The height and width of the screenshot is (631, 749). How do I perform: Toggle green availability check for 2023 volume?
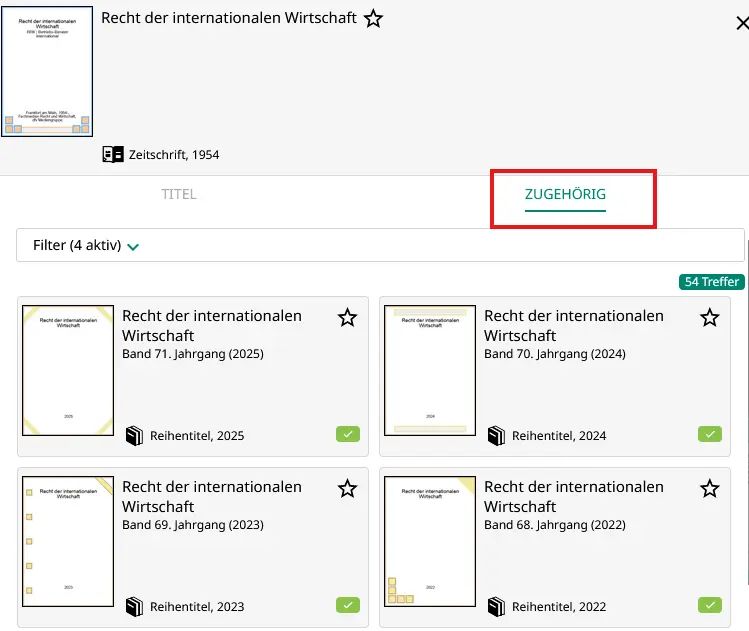[x=347, y=605]
